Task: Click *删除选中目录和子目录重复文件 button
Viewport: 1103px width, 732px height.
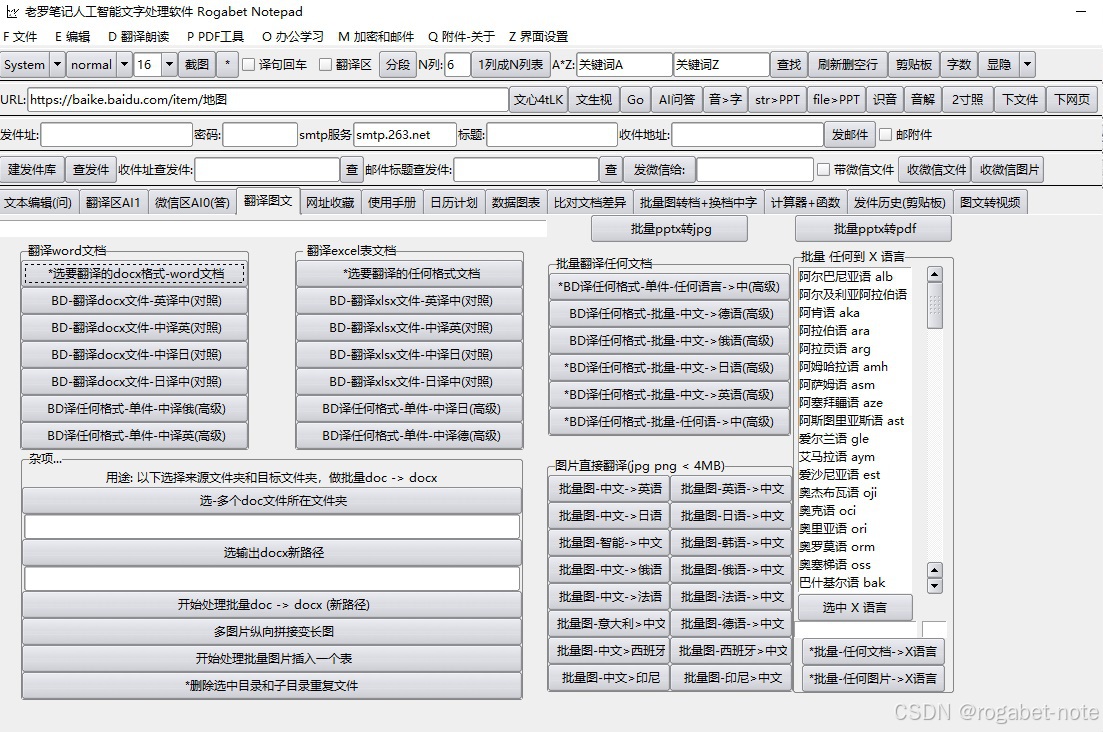Action: (x=272, y=686)
